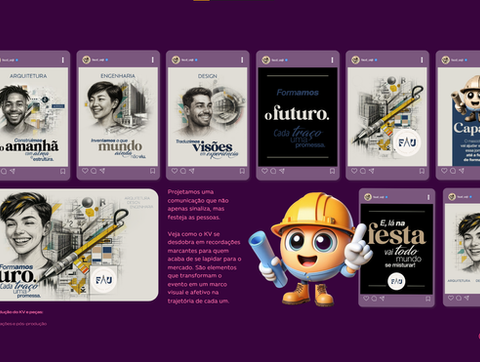Click the hard-hat mascot character illustration
The height and width of the screenshot is (362, 480).
click(310, 249)
